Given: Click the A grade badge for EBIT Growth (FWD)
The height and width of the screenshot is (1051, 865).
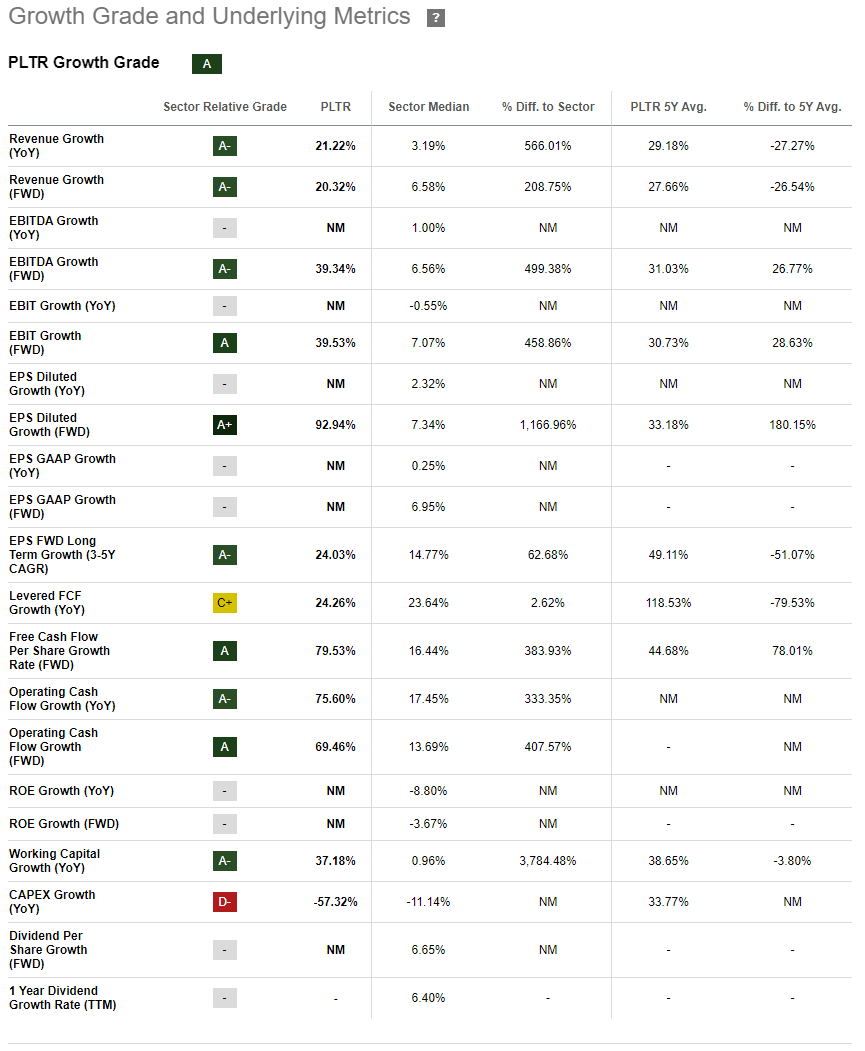Looking at the screenshot, I should point(225,343).
